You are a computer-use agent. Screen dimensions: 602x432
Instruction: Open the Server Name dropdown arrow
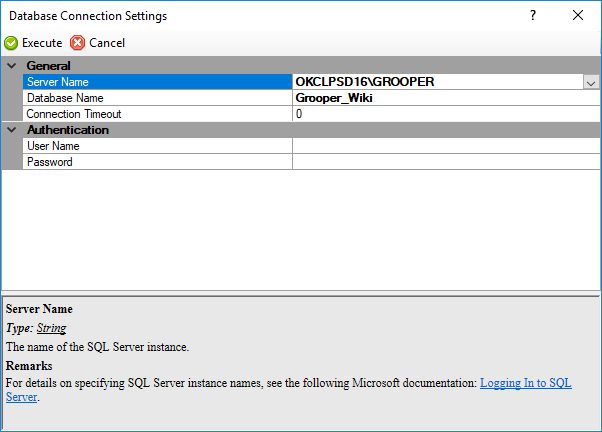[x=591, y=82]
